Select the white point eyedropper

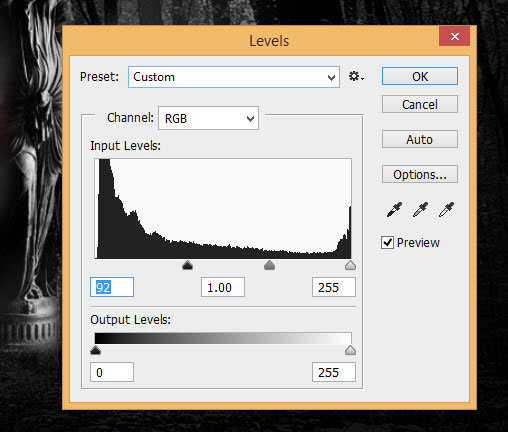[x=446, y=209]
